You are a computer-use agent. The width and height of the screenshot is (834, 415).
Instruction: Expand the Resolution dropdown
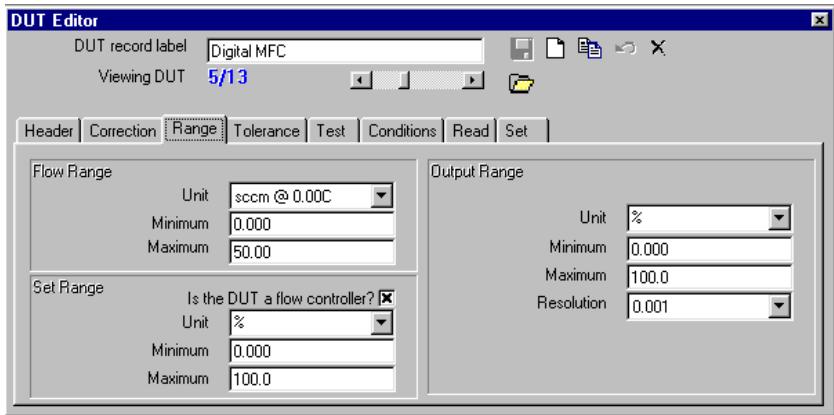(x=779, y=306)
